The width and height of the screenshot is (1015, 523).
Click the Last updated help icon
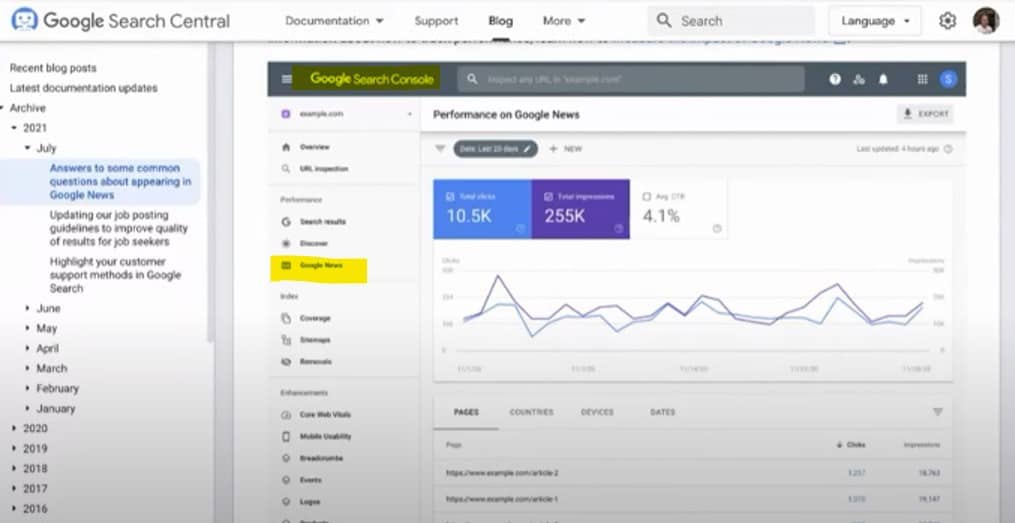[x=948, y=149]
